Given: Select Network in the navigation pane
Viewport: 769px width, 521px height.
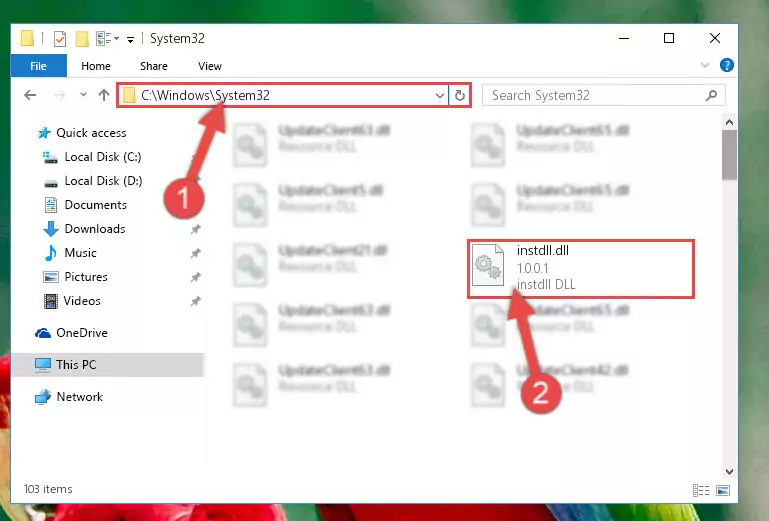Looking at the screenshot, I should pyautogui.click(x=79, y=397).
